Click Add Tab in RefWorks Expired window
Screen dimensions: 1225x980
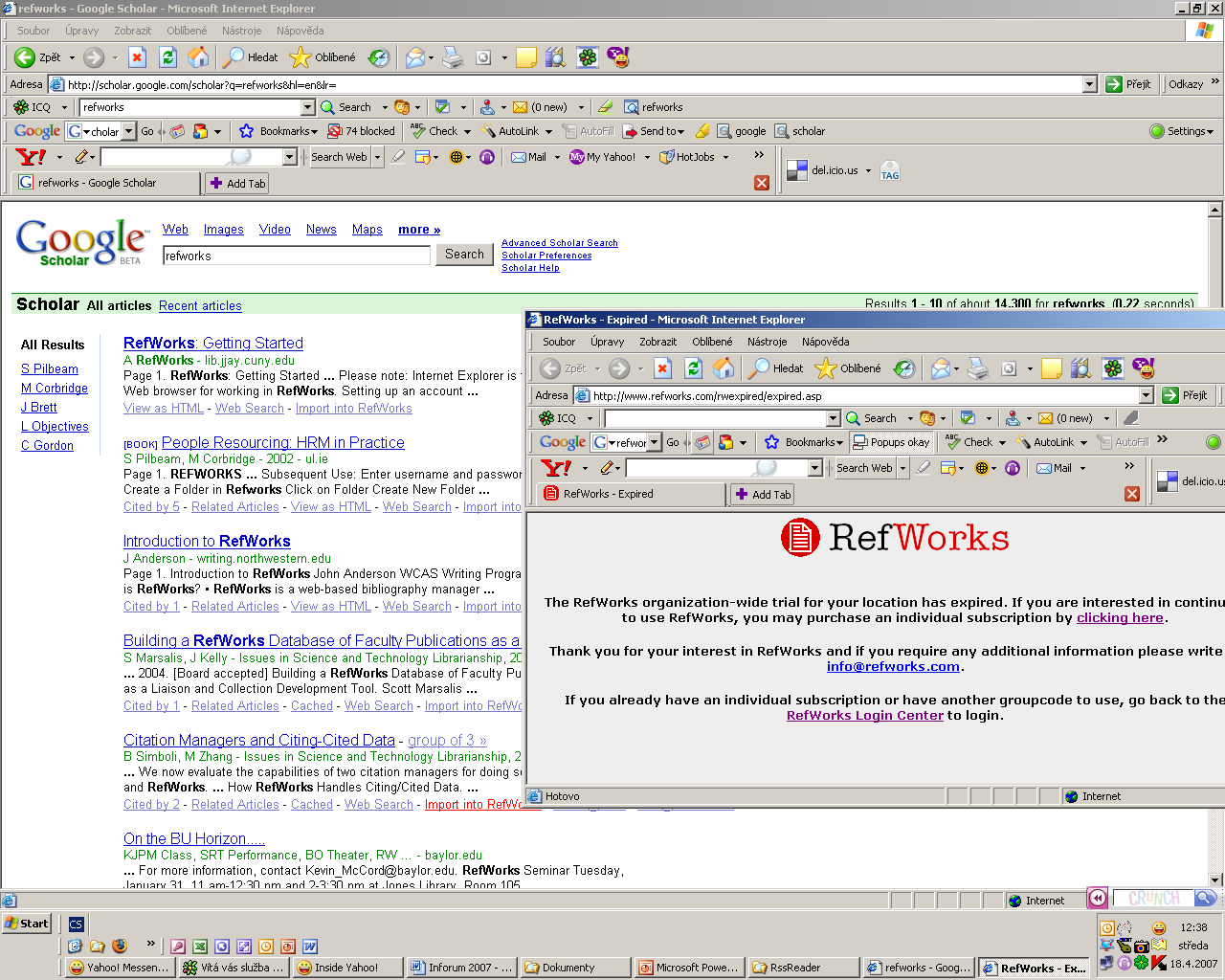tap(763, 494)
